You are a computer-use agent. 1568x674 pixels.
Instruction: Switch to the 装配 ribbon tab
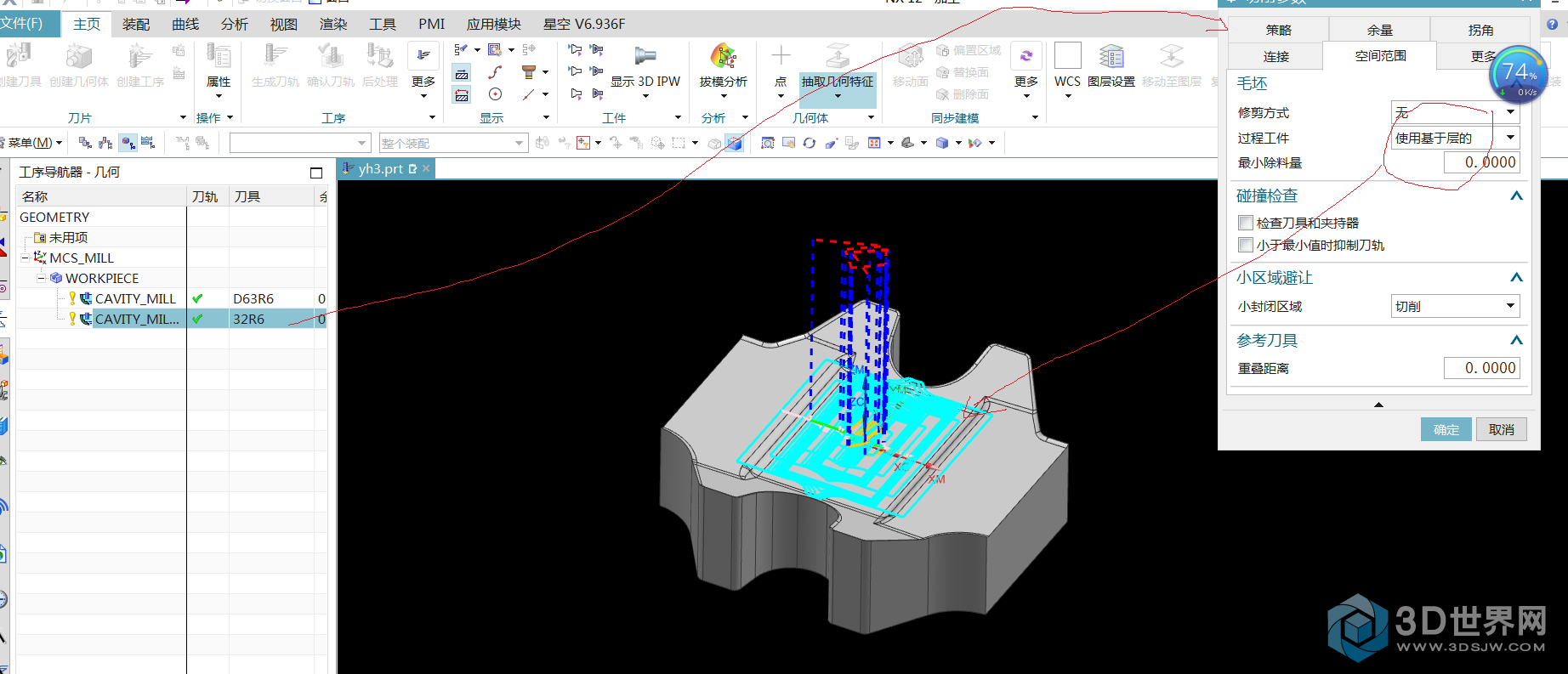[136, 25]
